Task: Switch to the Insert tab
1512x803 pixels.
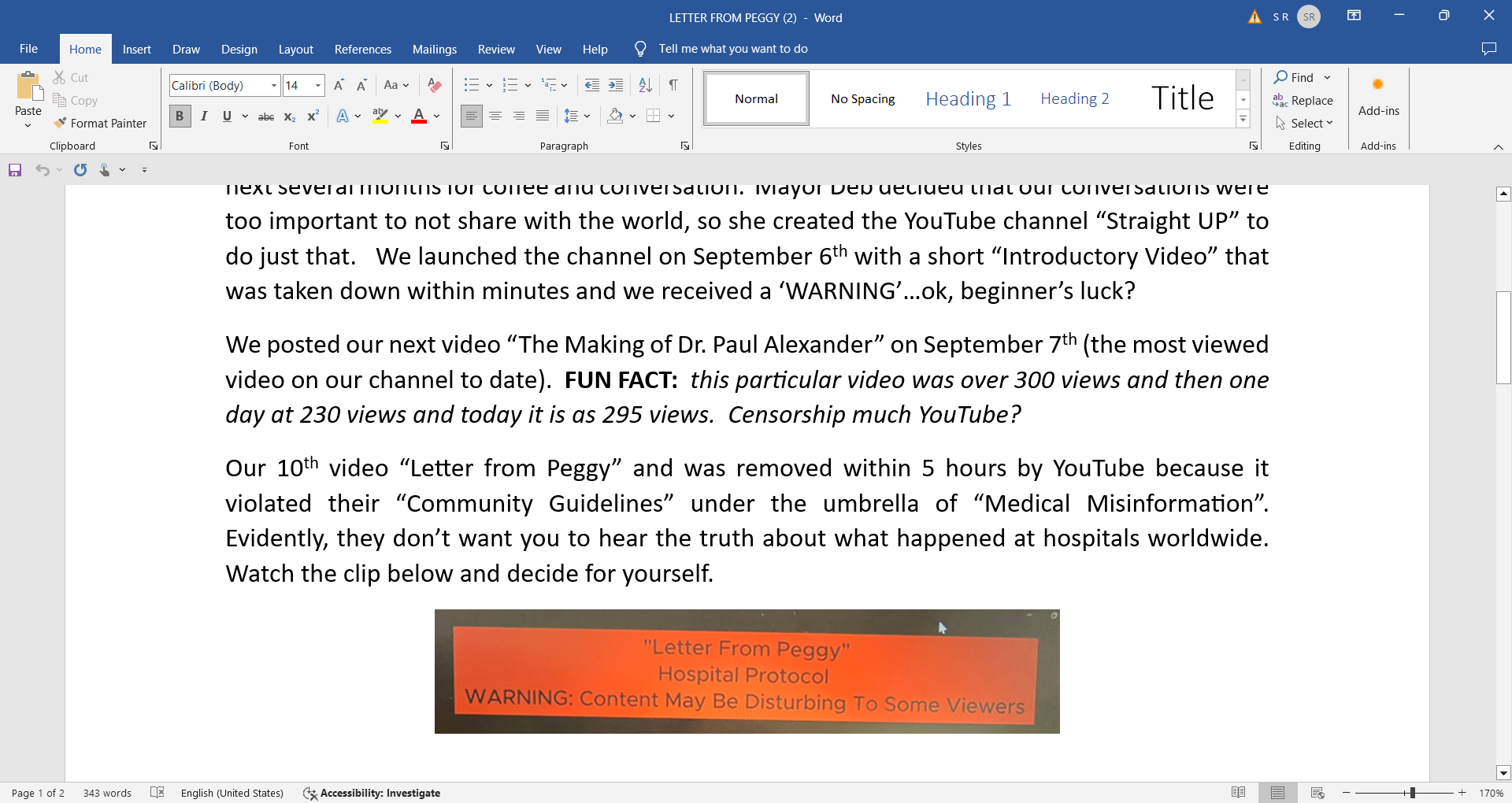Action: tap(137, 49)
